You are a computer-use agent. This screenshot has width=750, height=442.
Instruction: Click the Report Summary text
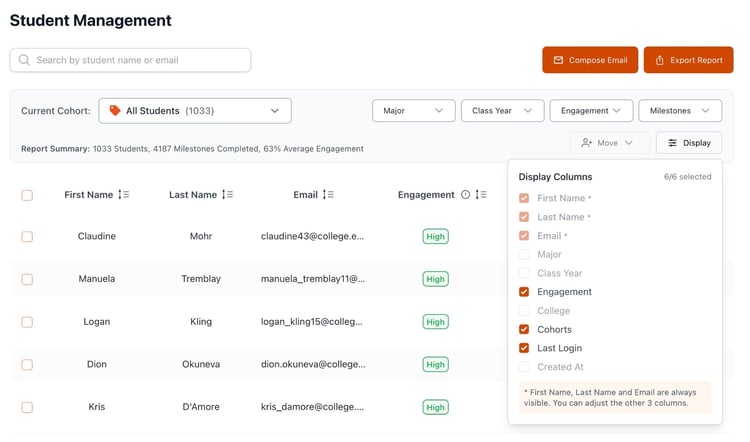point(192,149)
